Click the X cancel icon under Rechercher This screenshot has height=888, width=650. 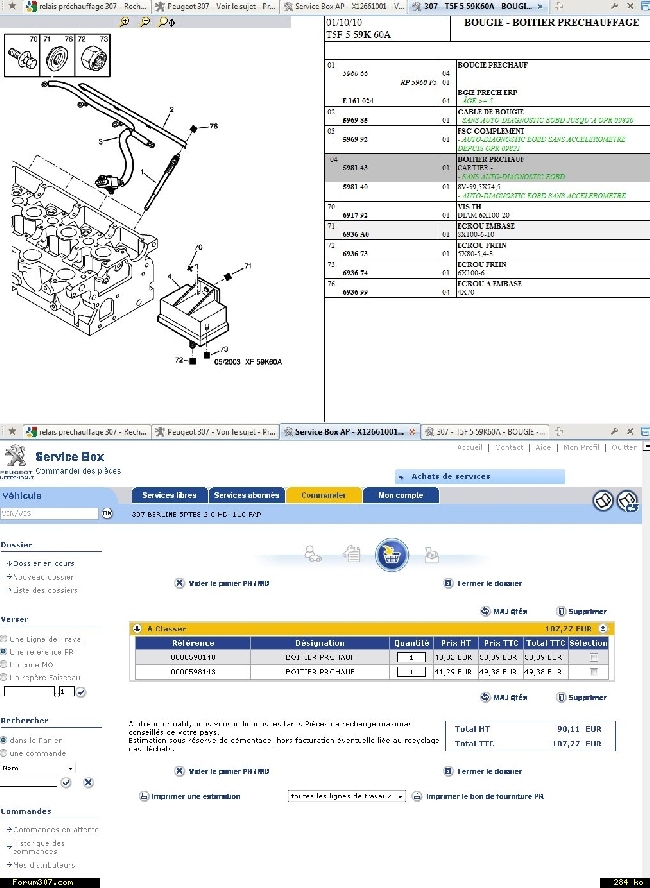[88, 783]
